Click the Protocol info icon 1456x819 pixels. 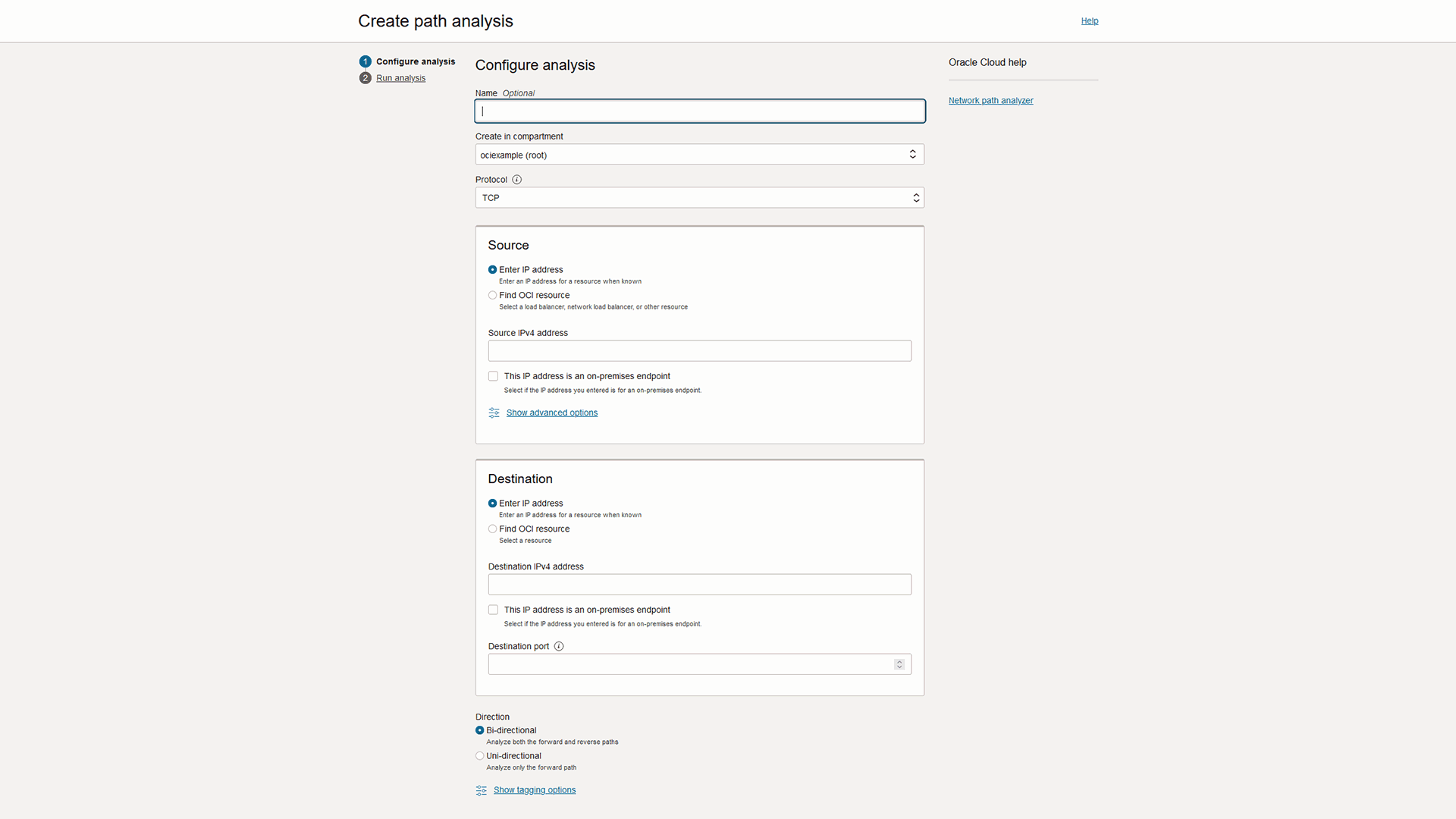(517, 180)
